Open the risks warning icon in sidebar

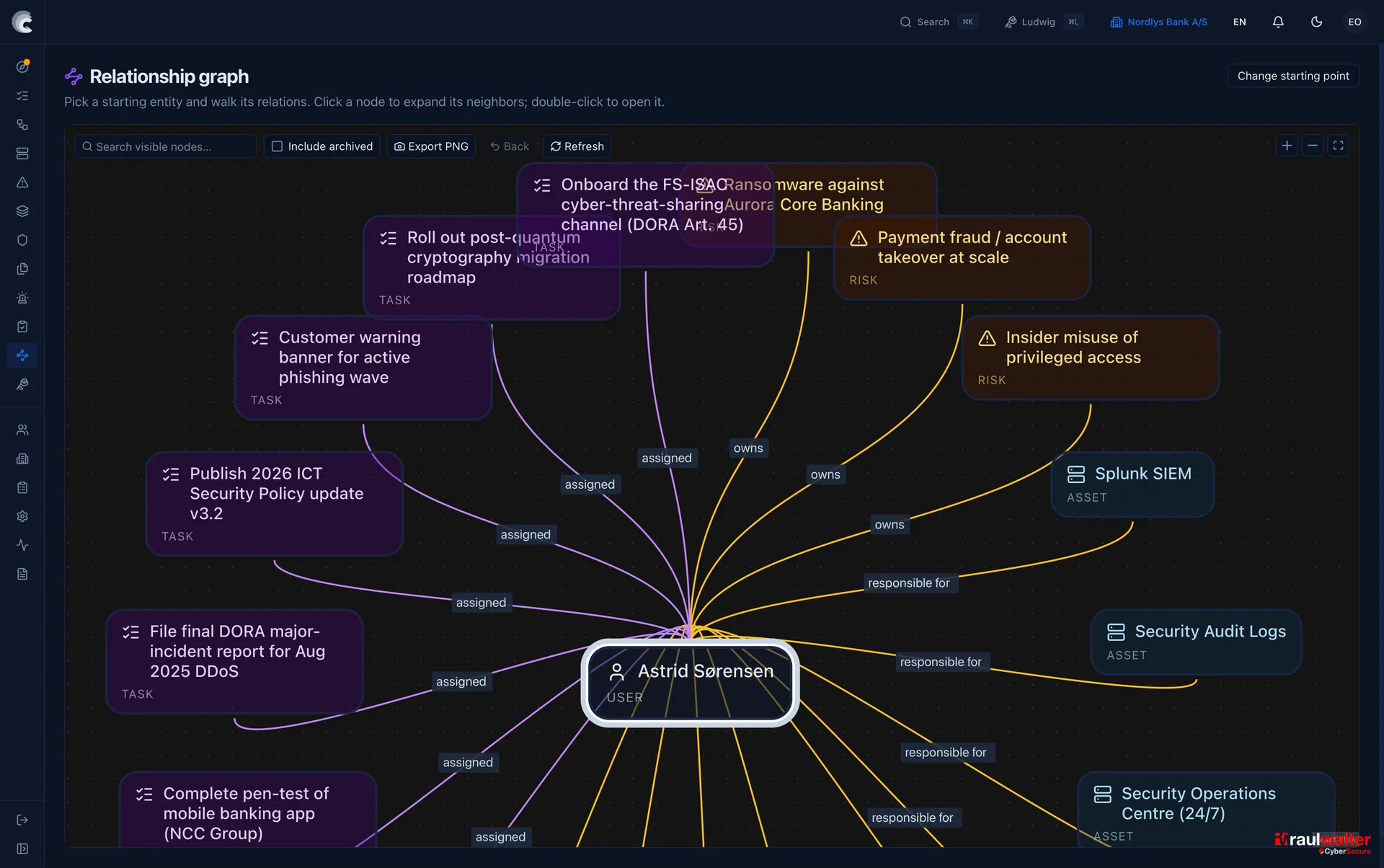[x=22, y=182]
